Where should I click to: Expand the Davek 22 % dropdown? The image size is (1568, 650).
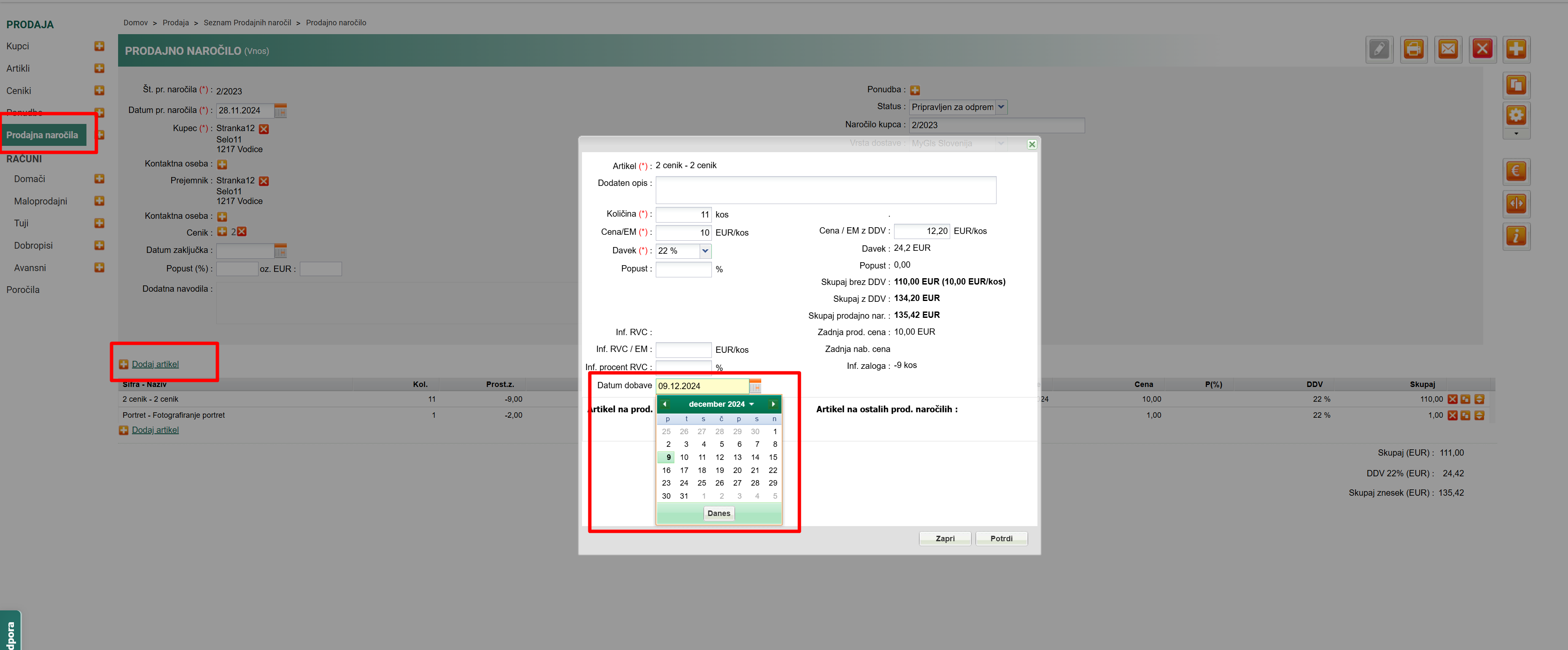704,251
